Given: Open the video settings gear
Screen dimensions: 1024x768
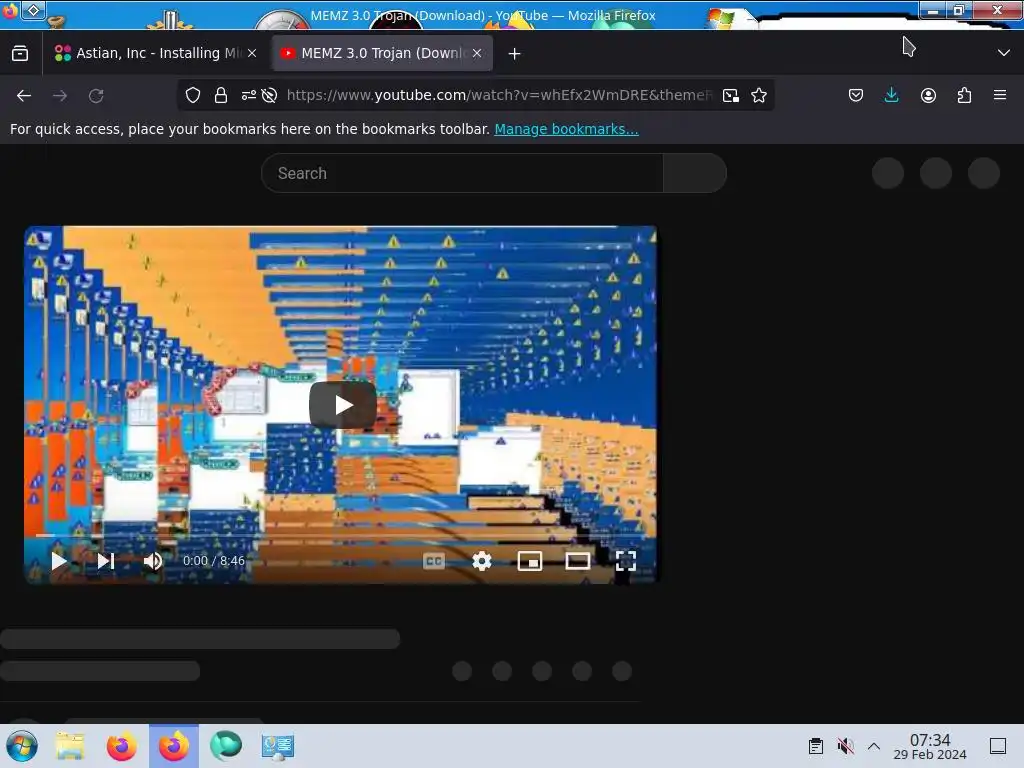Looking at the screenshot, I should pos(482,561).
